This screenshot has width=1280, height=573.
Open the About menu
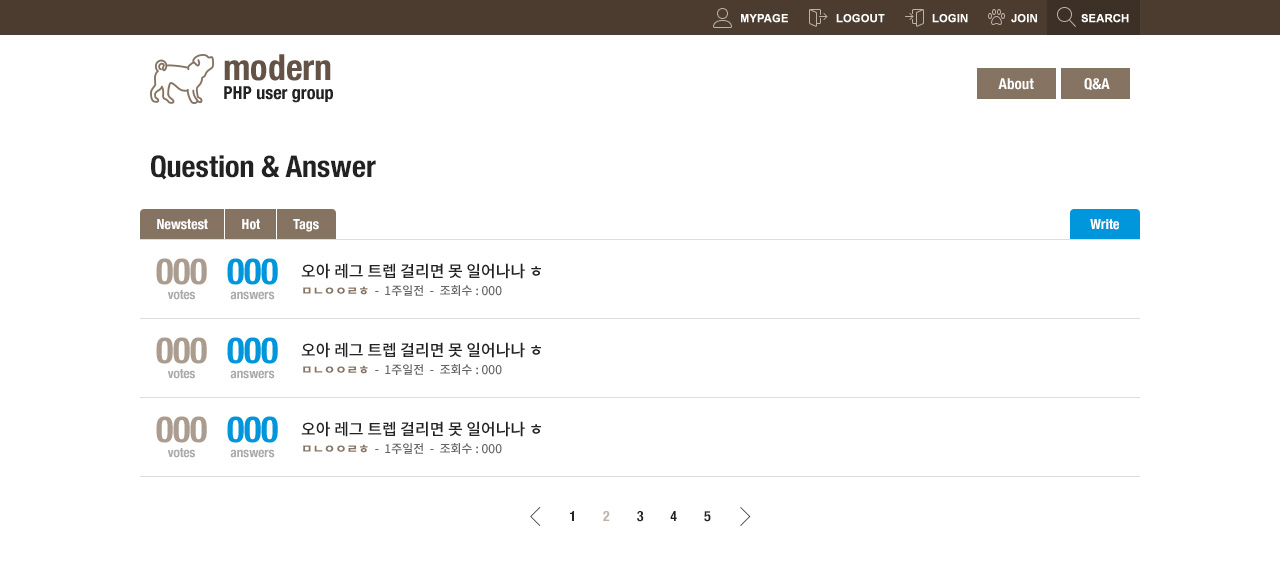pos(1016,84)
